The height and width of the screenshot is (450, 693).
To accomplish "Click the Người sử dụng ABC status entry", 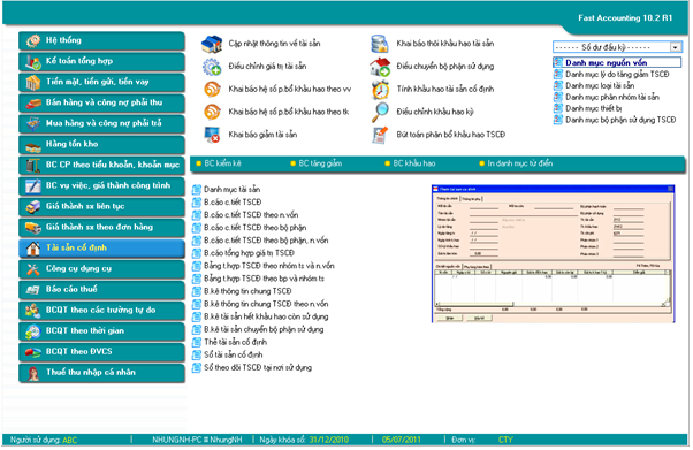I will coord(43,441).
